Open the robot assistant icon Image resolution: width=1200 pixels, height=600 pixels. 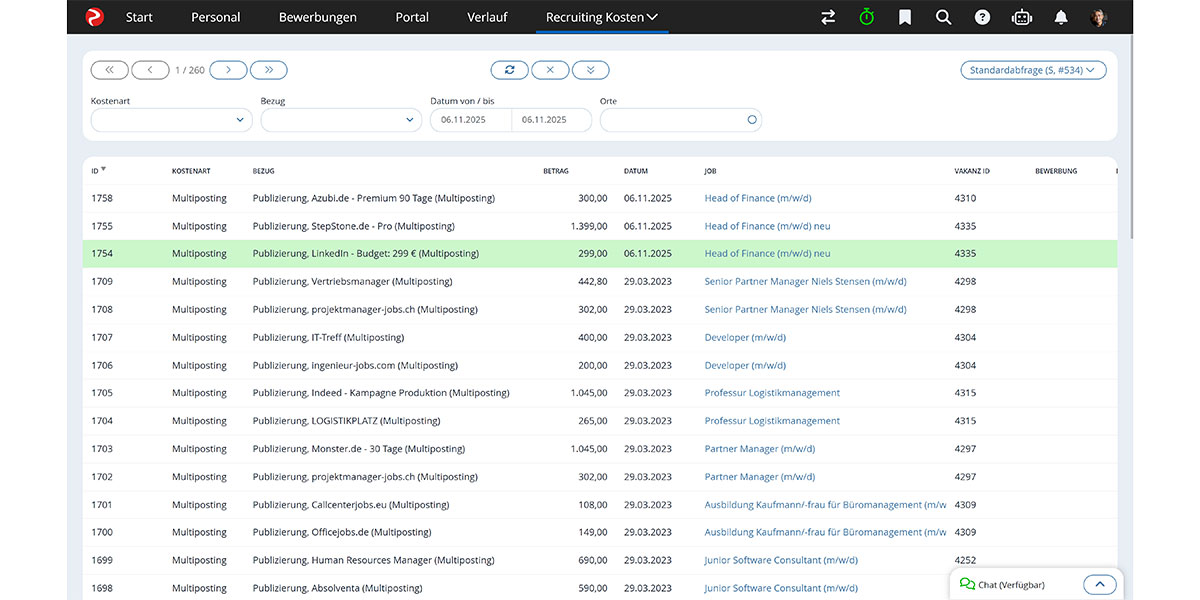[x=1021, y=17]
